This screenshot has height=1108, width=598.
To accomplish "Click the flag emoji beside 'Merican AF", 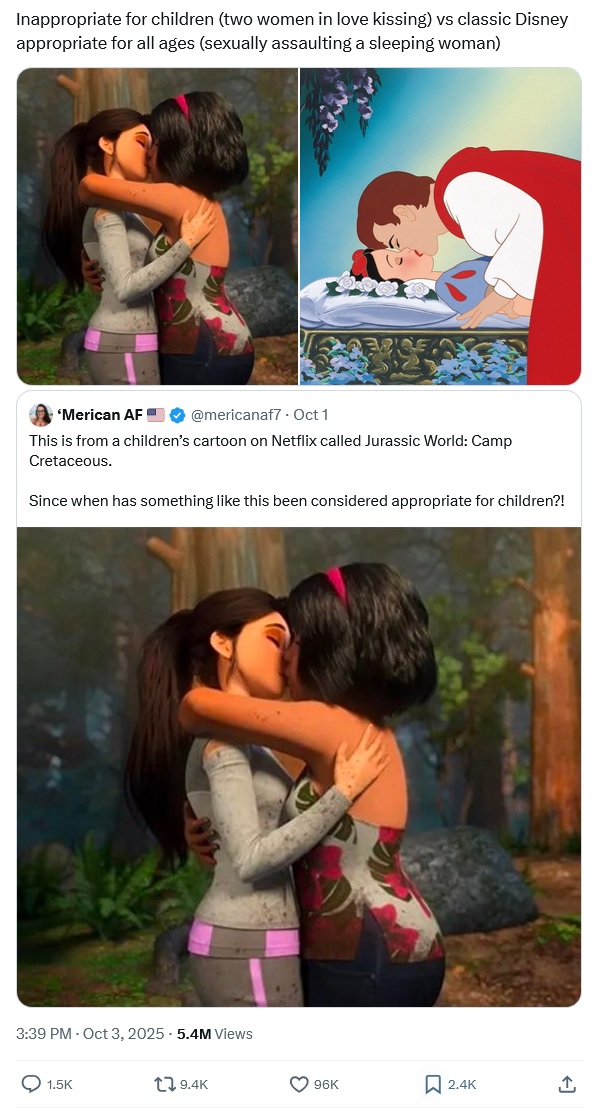I will coord(156,415).
